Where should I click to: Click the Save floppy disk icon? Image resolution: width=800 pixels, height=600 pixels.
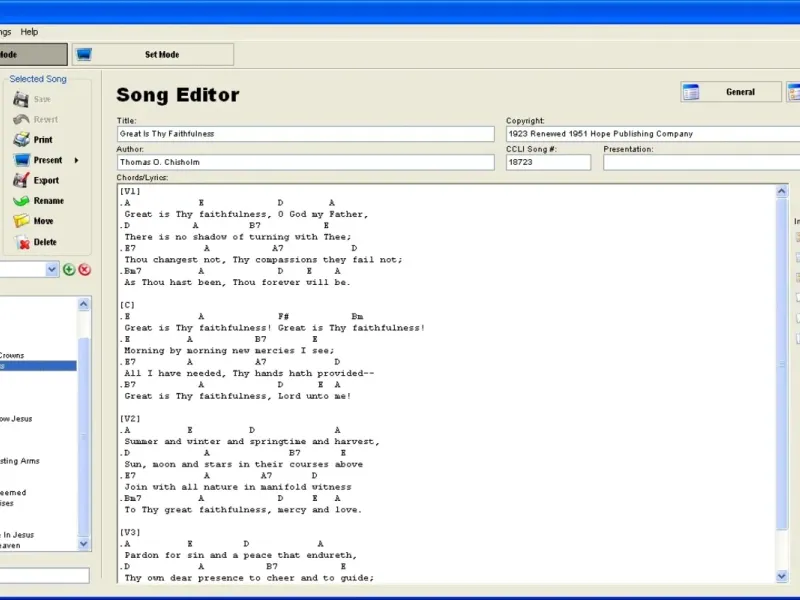[x=21, y=99]
